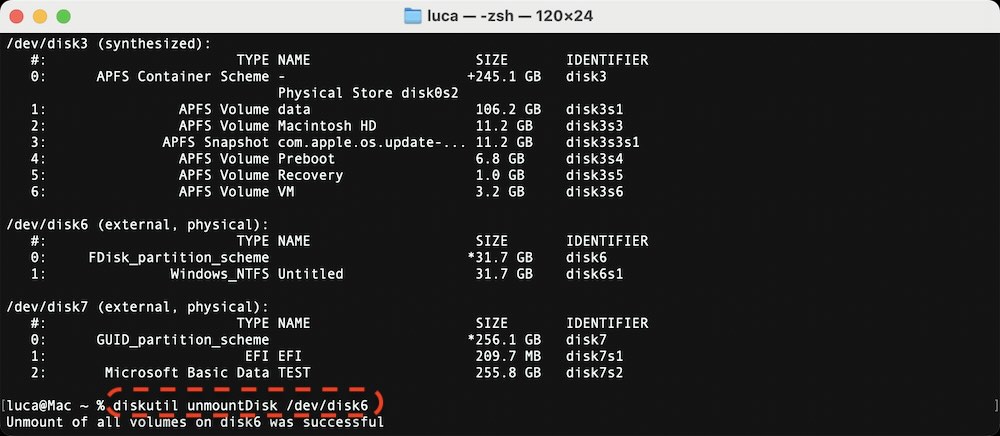1000x436 pixels.
Task: Minimize the Terminal window with yellow button
Action: [41, 17]
